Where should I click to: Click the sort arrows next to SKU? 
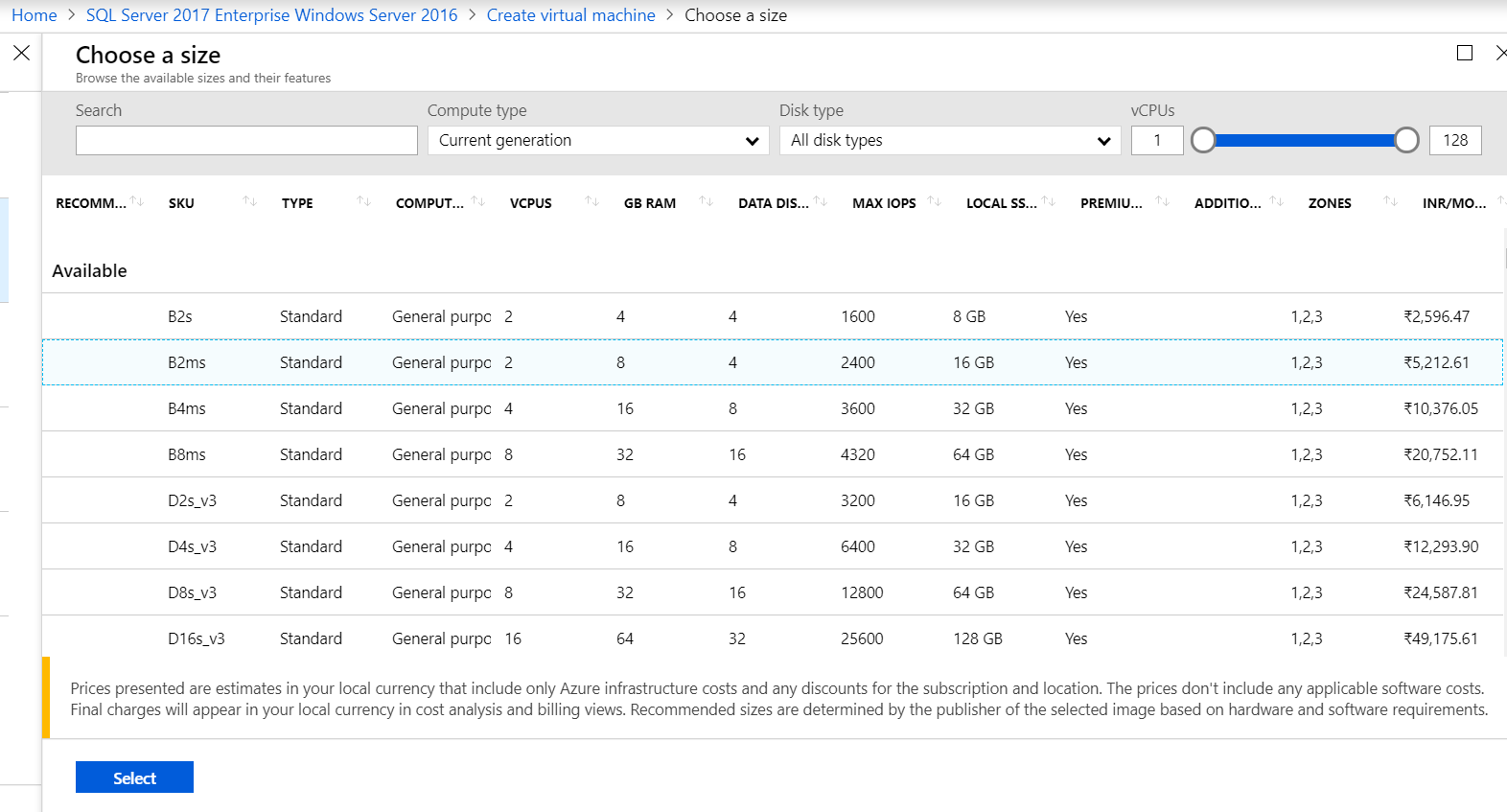pos(250,201)
